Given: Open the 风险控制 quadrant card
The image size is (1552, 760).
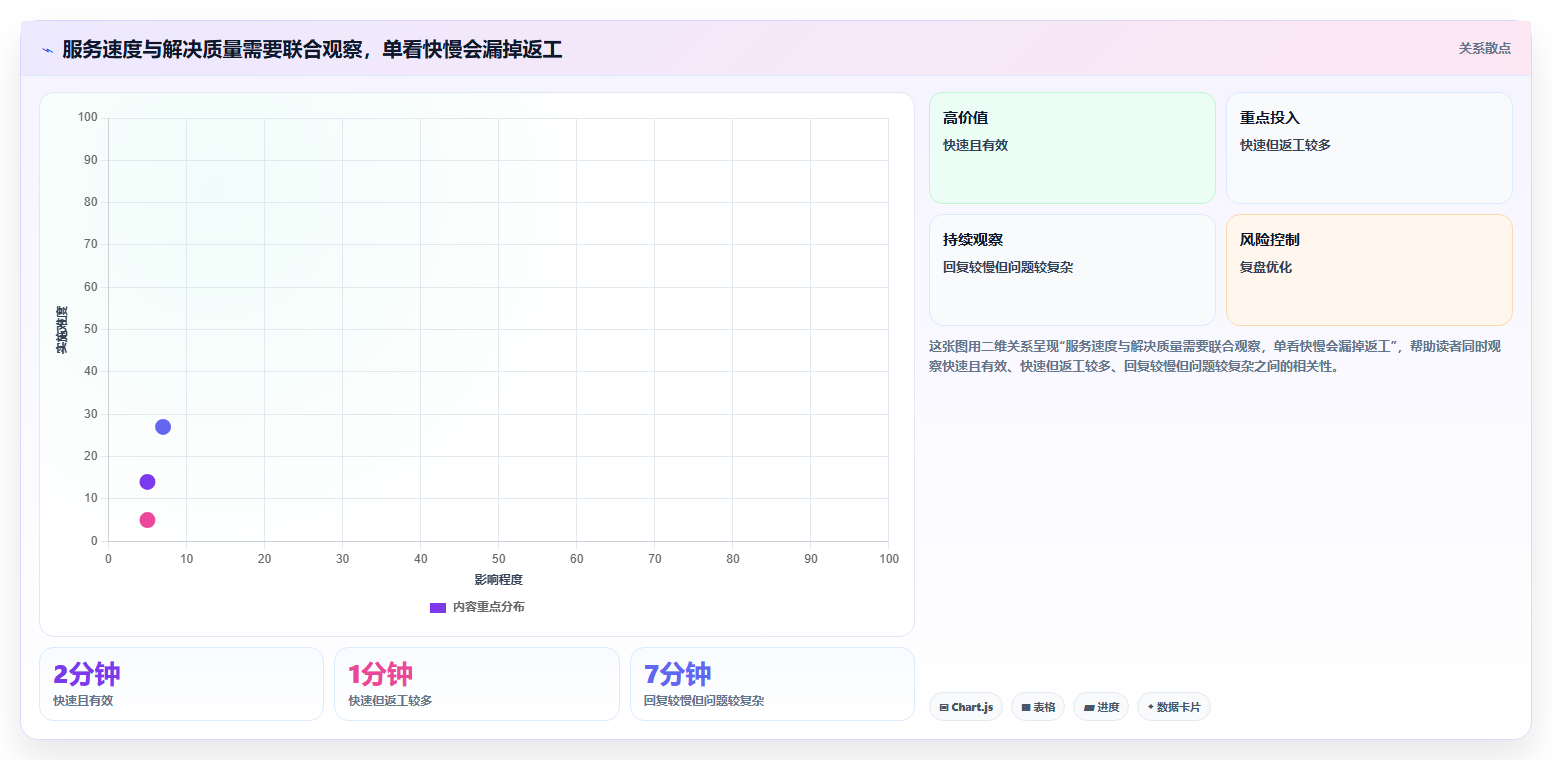Looking at the screenshot, I should pos(1369,270).
